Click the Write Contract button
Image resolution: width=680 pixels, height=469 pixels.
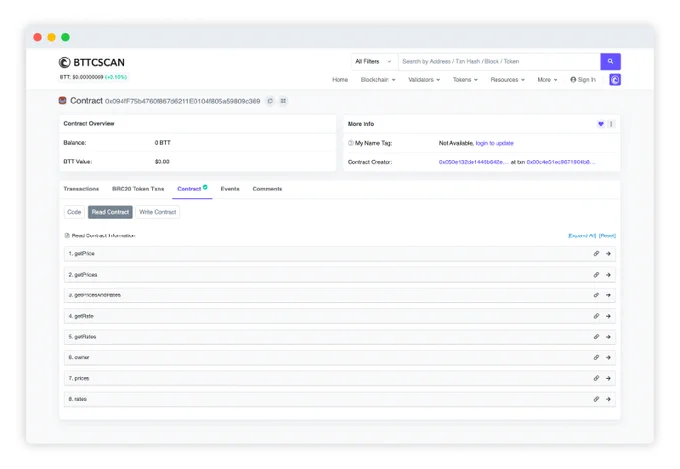tap(157, 212)
